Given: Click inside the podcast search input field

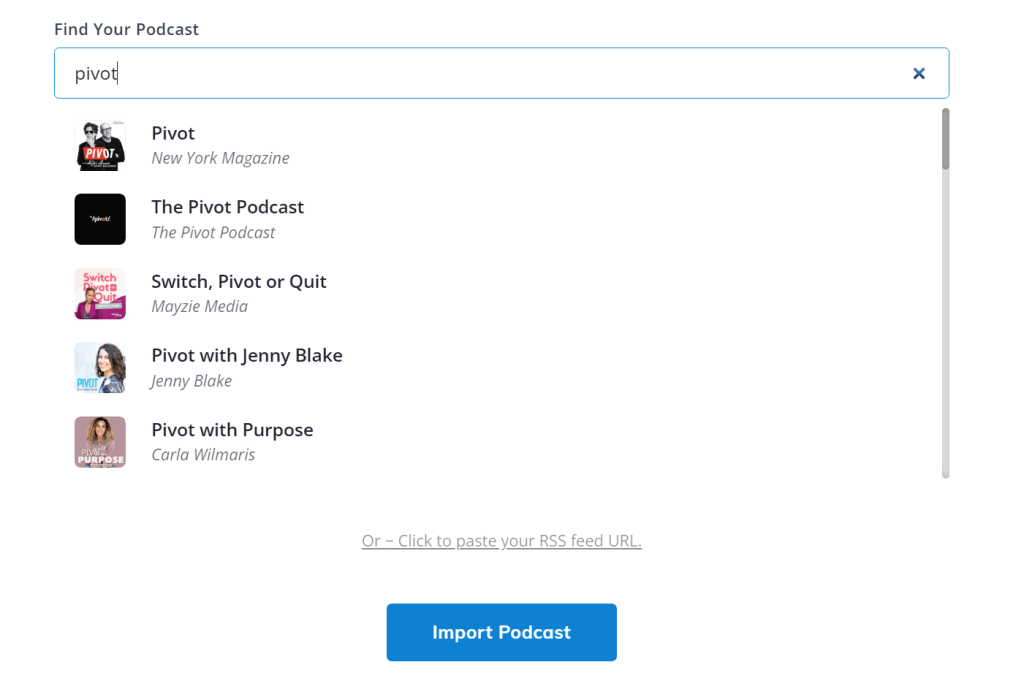Looking at the screenshot, I should [400, 73].
